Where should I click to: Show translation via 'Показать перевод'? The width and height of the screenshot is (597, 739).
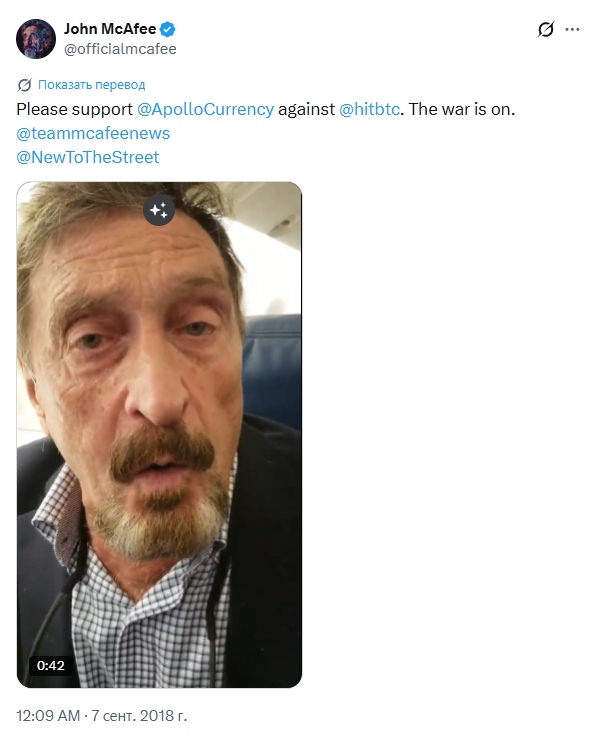[x=91, y=85]
